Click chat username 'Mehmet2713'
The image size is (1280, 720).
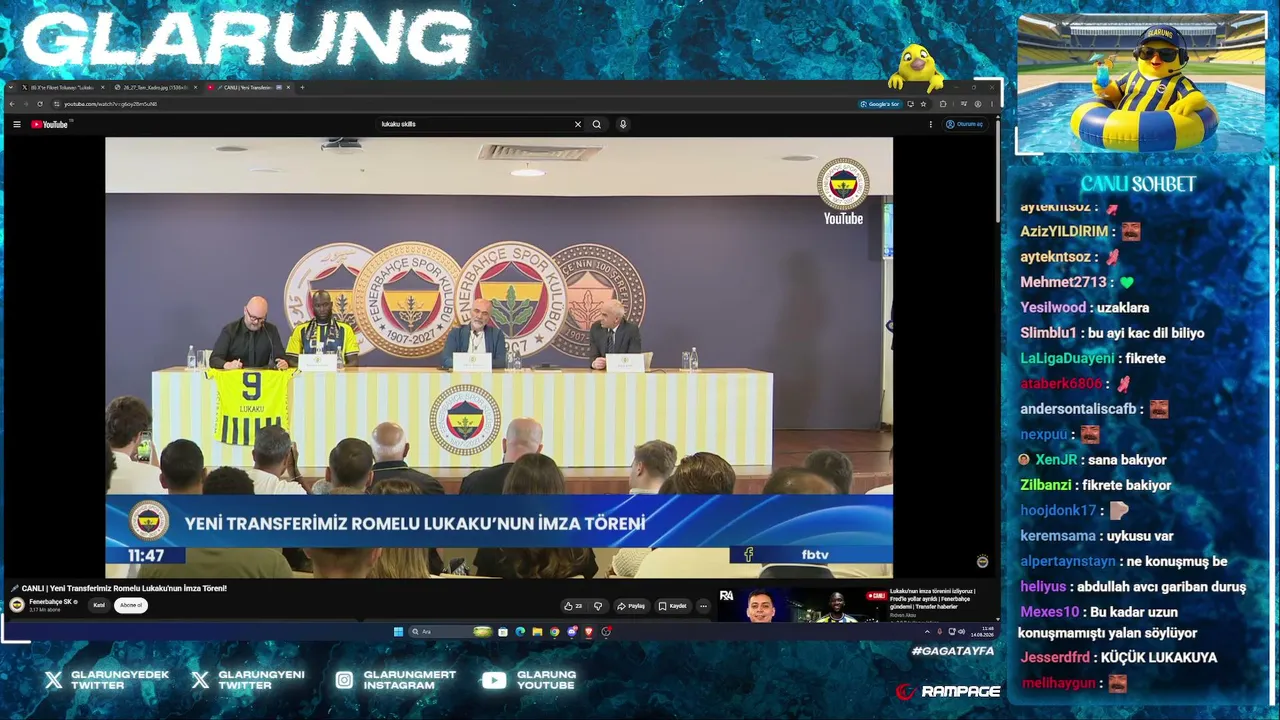click(1063, 282)
